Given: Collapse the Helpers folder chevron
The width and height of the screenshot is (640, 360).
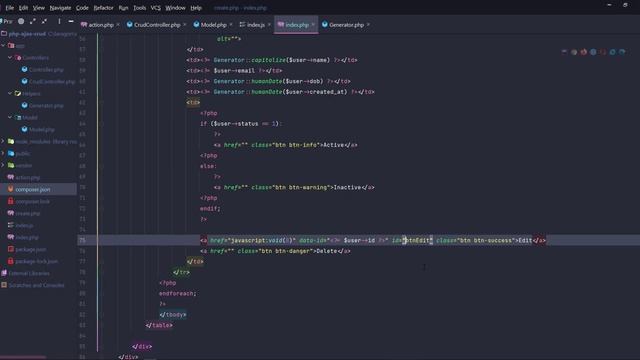Looking at the screenshot, I should point(10,93).
